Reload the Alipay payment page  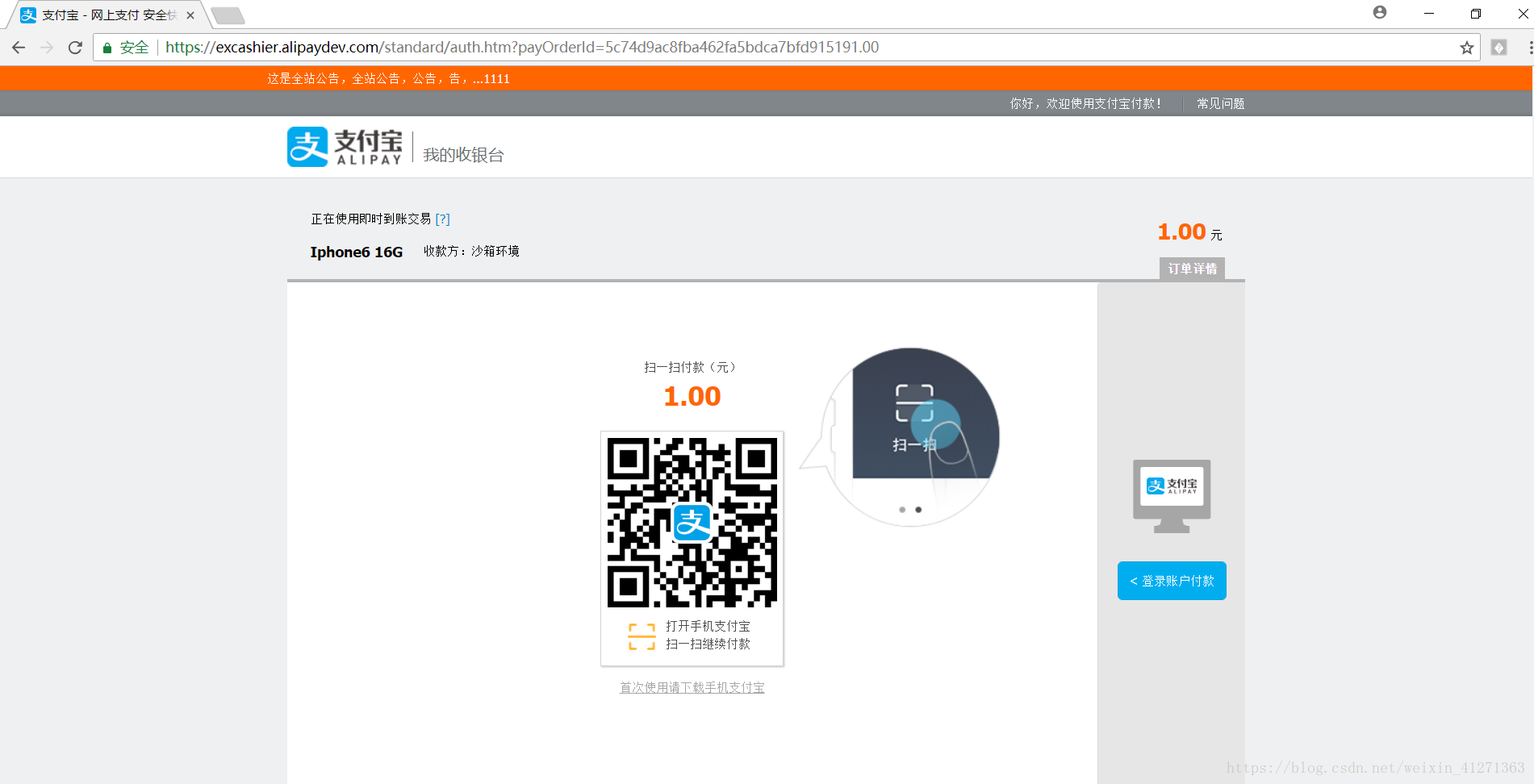coord(75,48)
